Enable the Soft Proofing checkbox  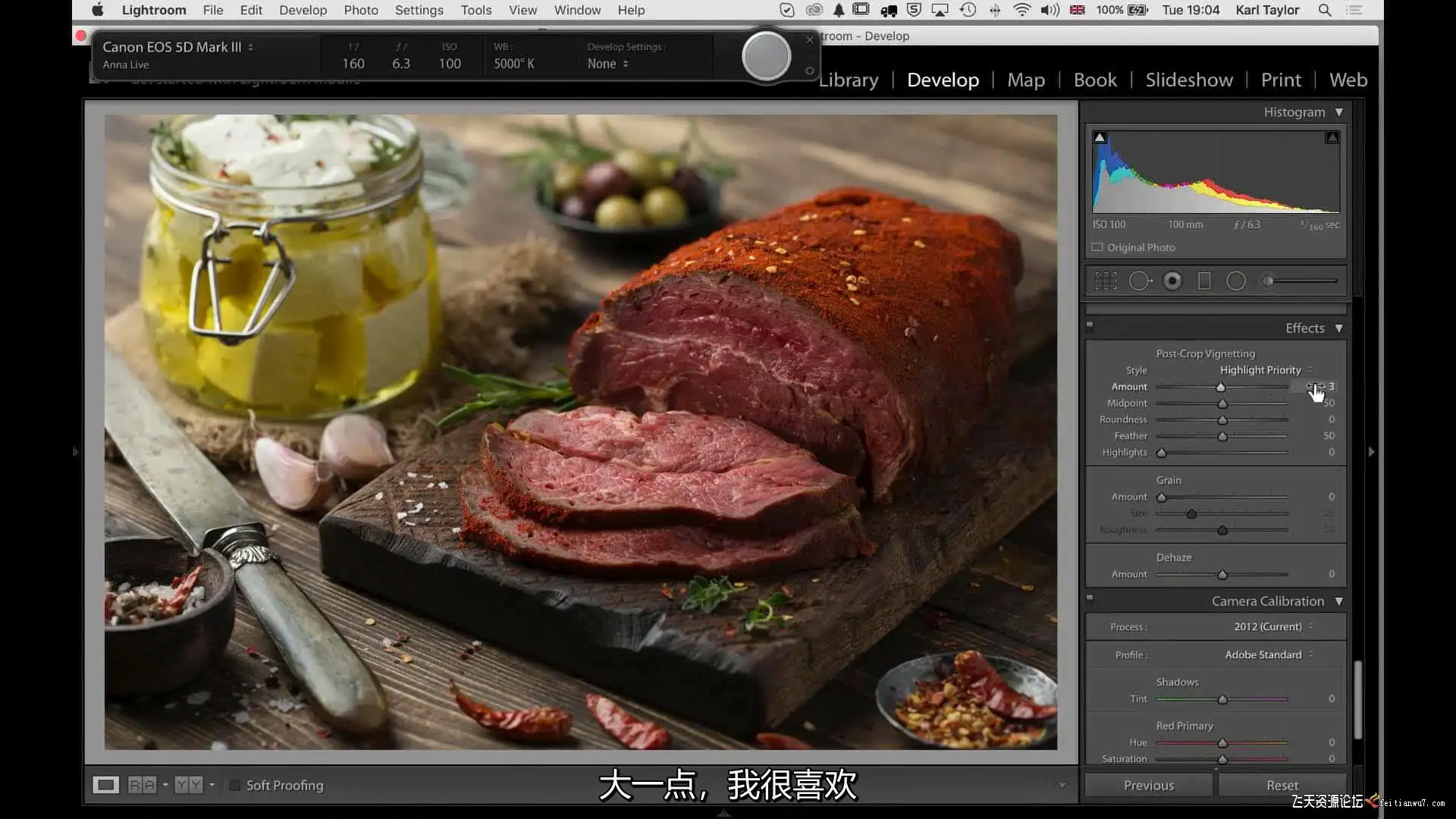click(x=235, y=786)
